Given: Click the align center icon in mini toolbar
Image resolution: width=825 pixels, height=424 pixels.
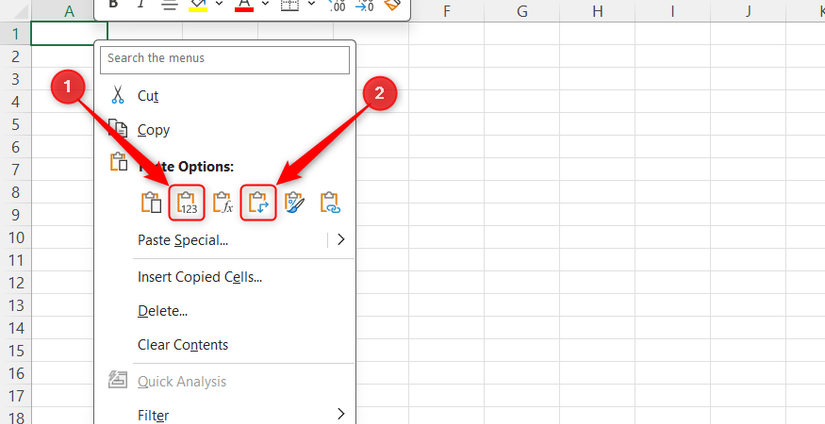Looking at the screenshot, I should click(x=169, y=4).
